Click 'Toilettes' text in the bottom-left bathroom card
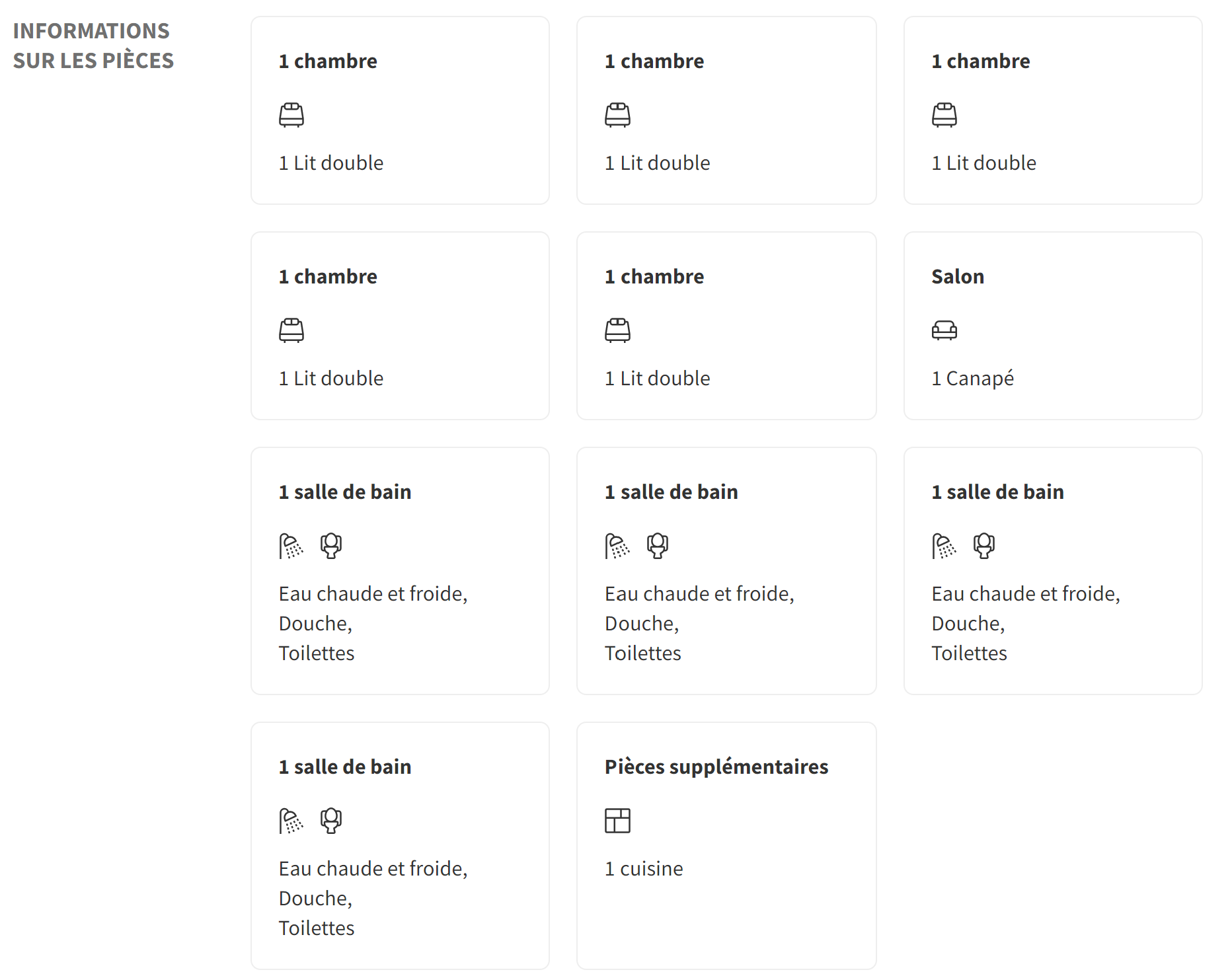1232x974 pixels. (317, 928)
